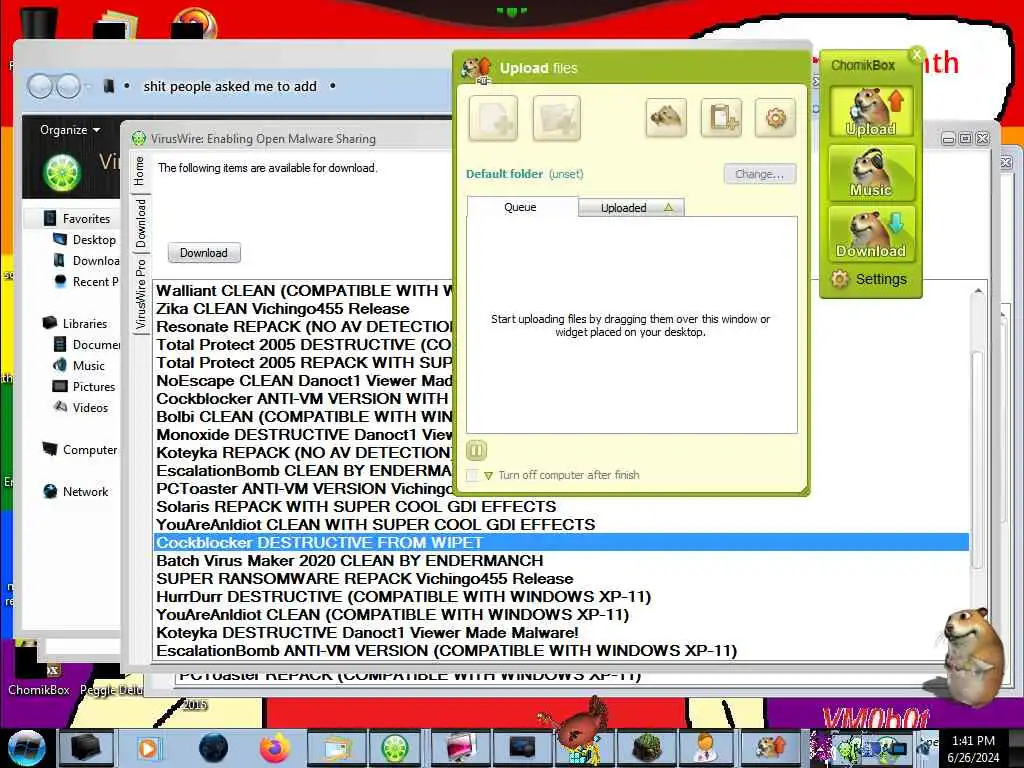
Task: Click the pause queue button in Upload files
Action: coord(477,450)
